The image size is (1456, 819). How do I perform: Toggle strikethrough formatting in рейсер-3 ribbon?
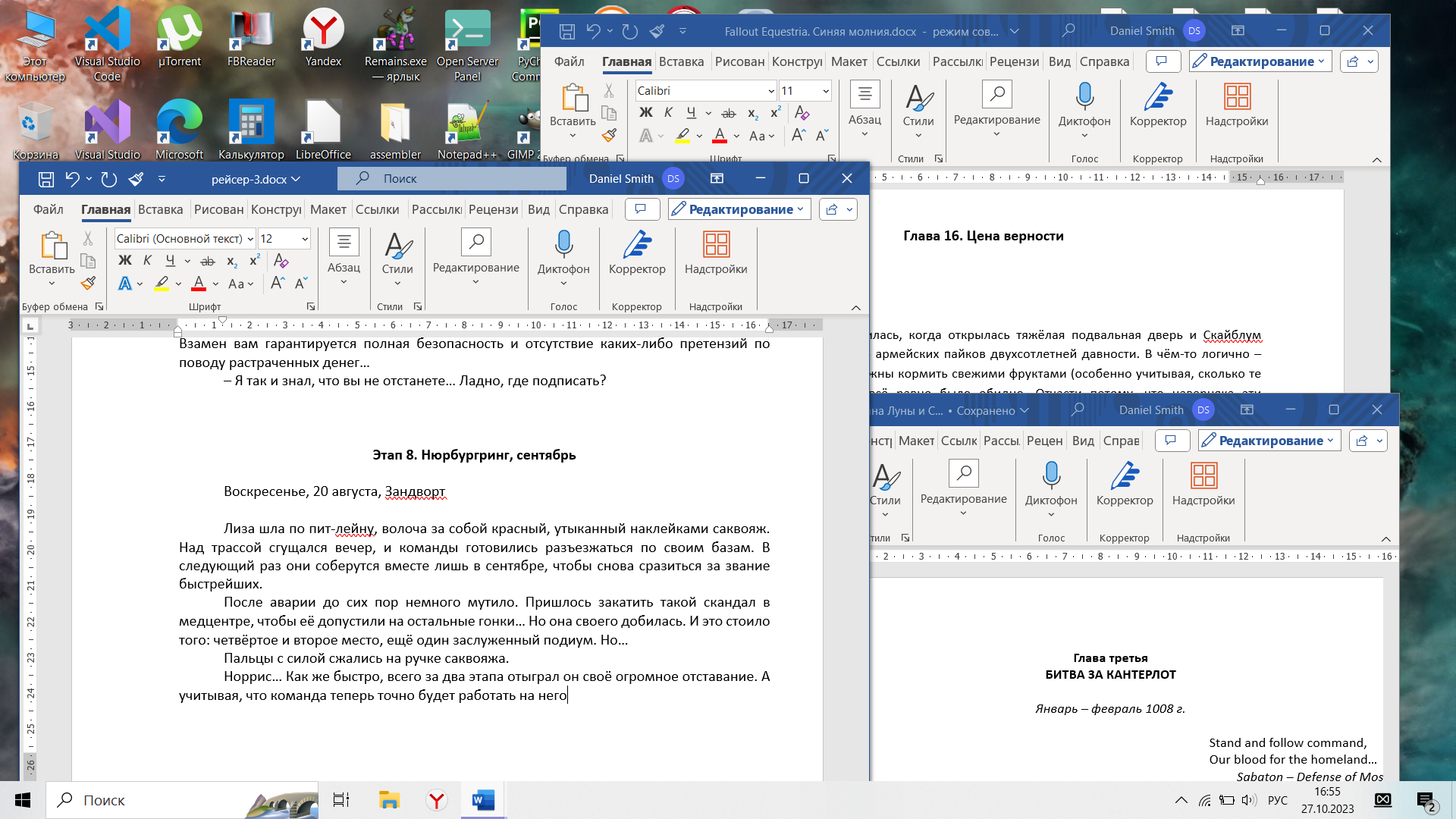point(207,261)
